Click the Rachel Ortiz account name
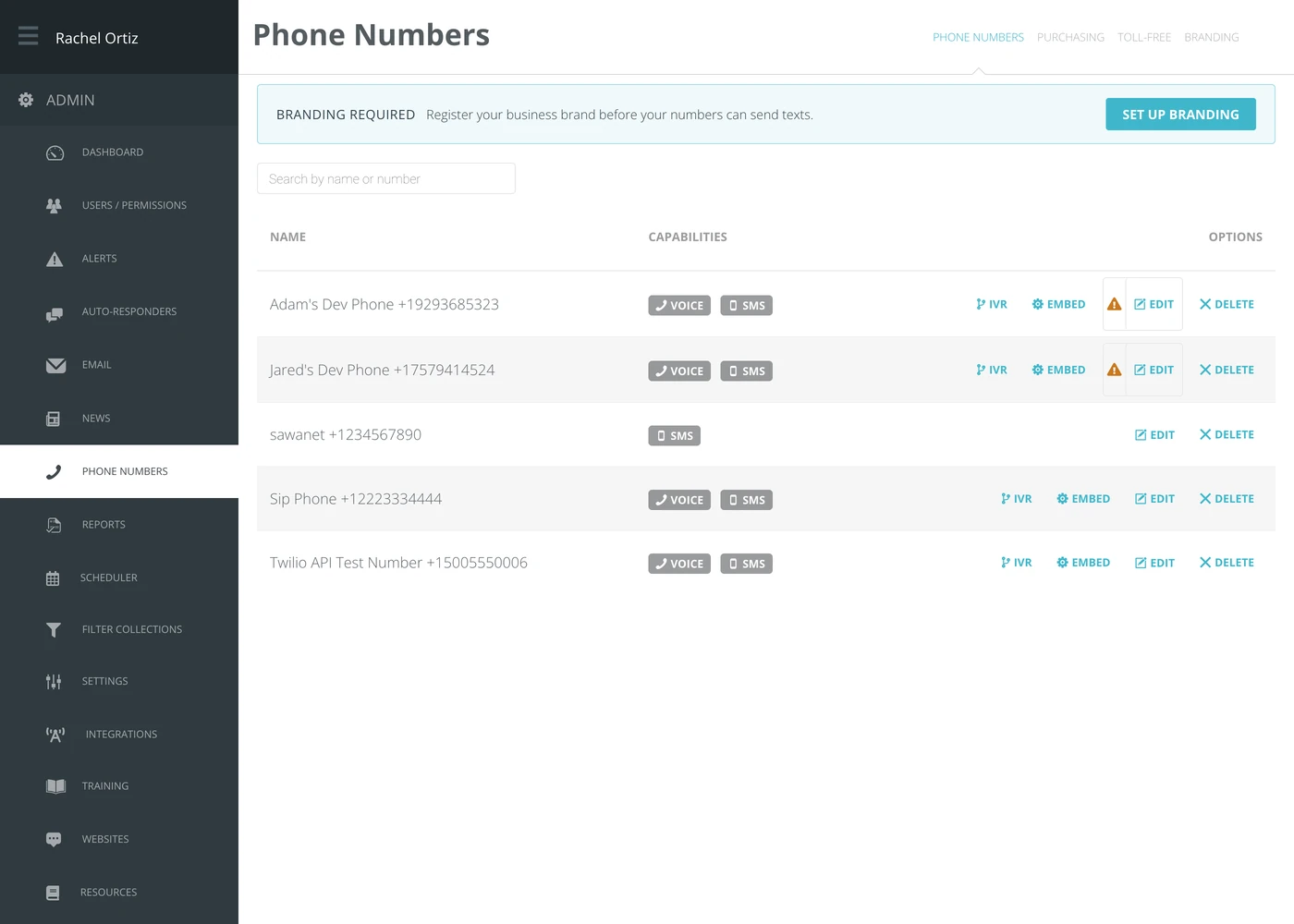Screen dimensions: 1294x924 (97, 38)
